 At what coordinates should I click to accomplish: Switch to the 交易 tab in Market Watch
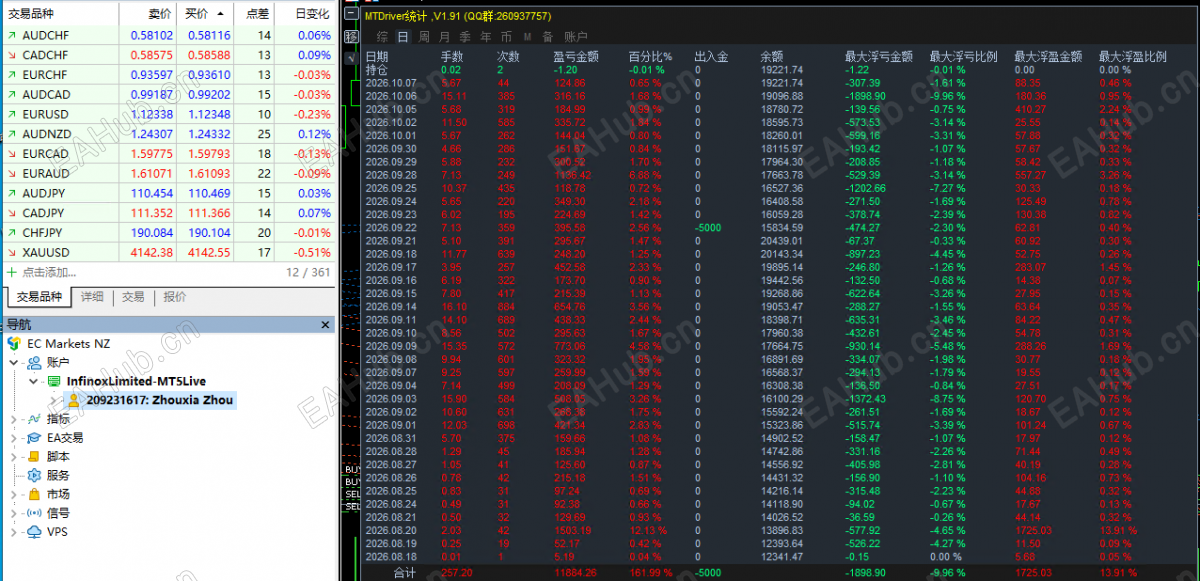(133, 297)
